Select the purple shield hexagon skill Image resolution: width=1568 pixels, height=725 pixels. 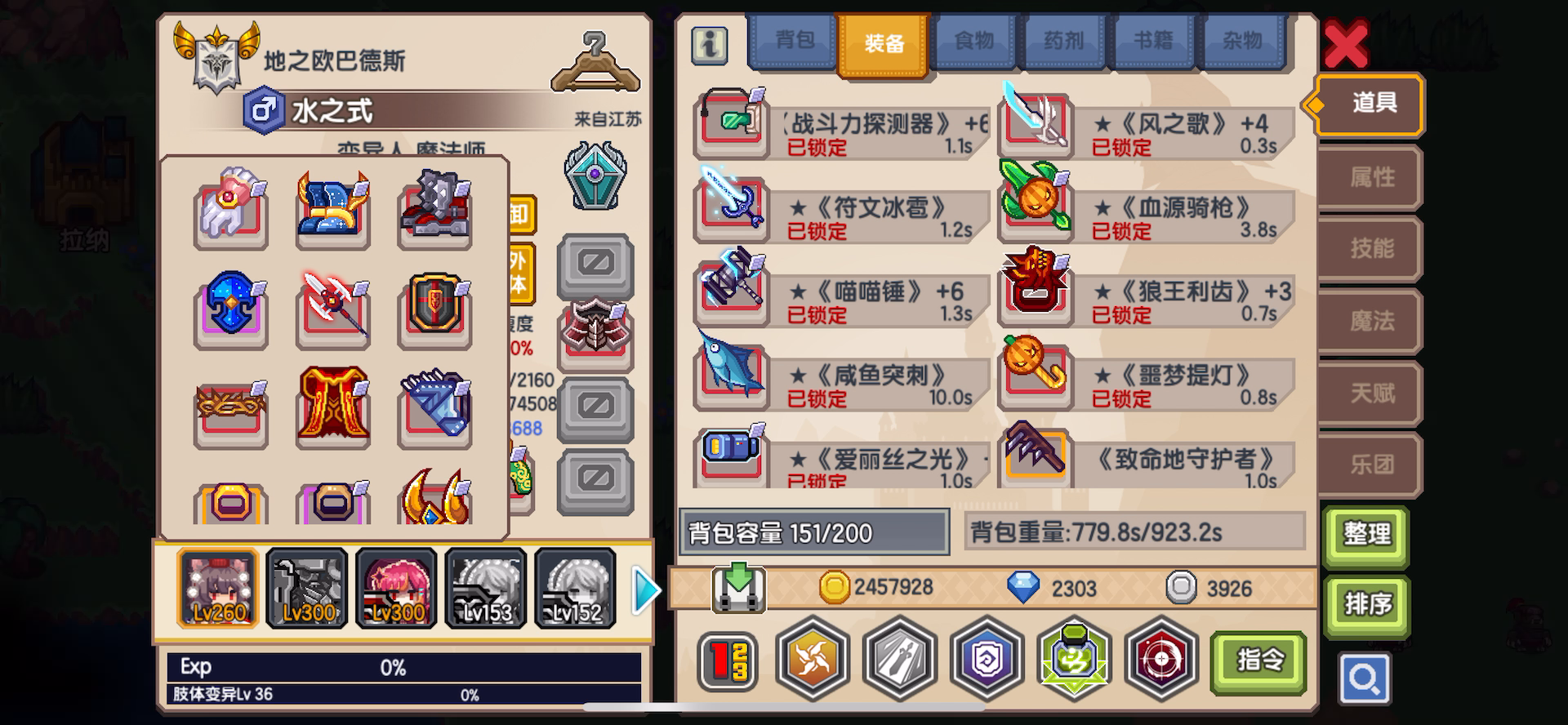click(987, 659)
